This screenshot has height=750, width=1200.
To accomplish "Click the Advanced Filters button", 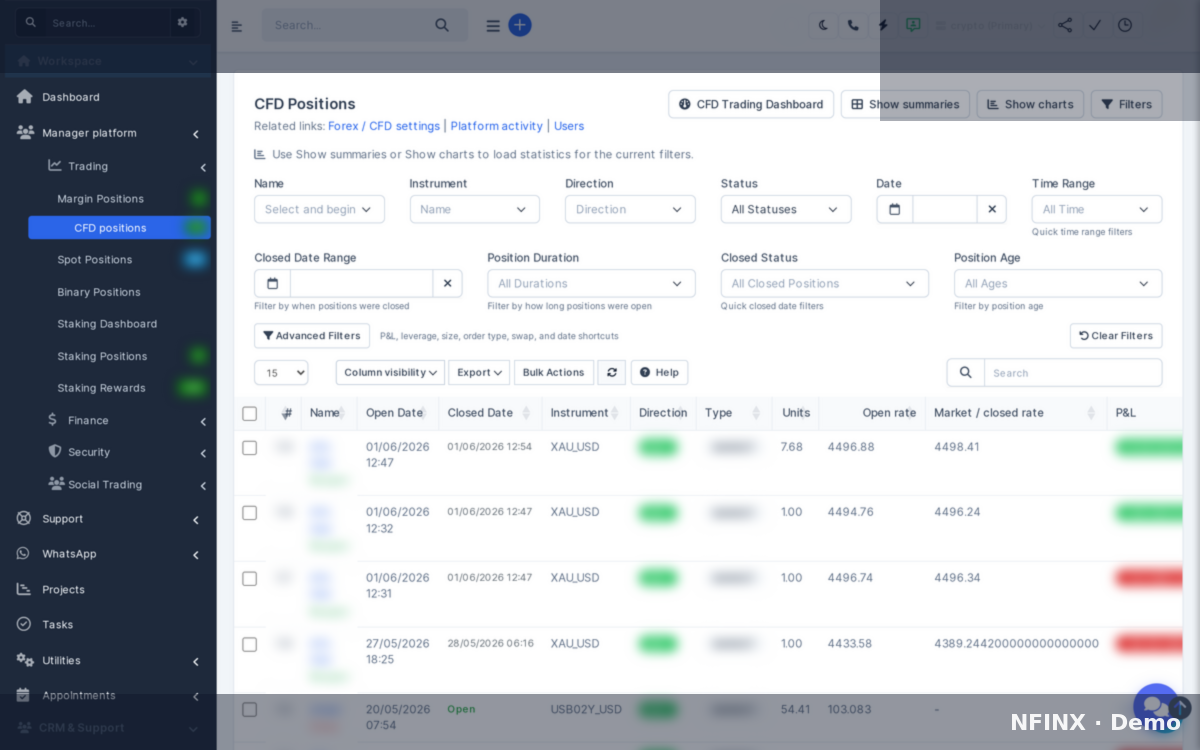I will [x=312, y=336].
